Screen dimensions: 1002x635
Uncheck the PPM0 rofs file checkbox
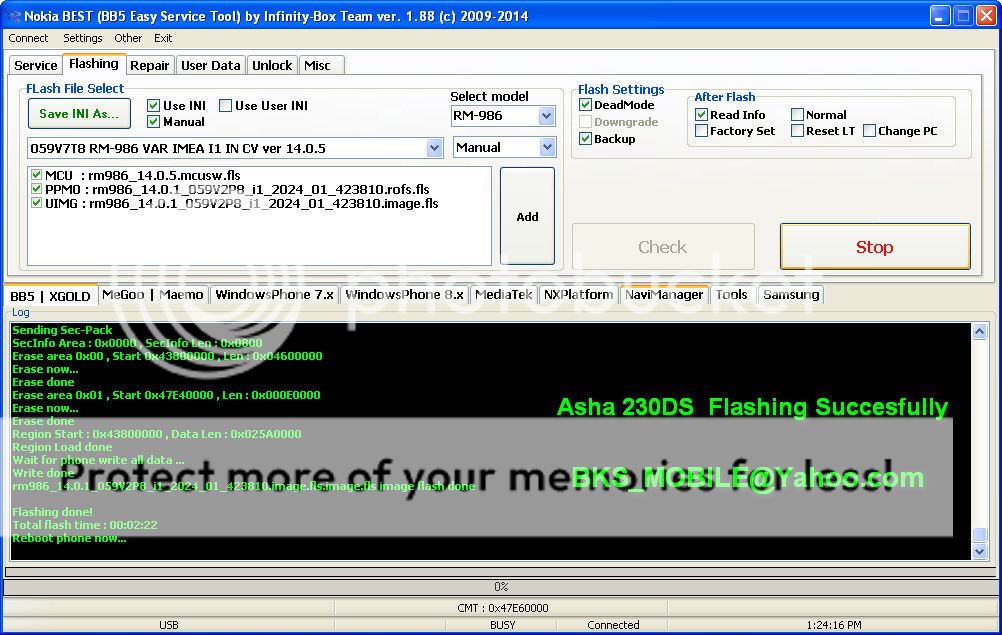point(36,188)
